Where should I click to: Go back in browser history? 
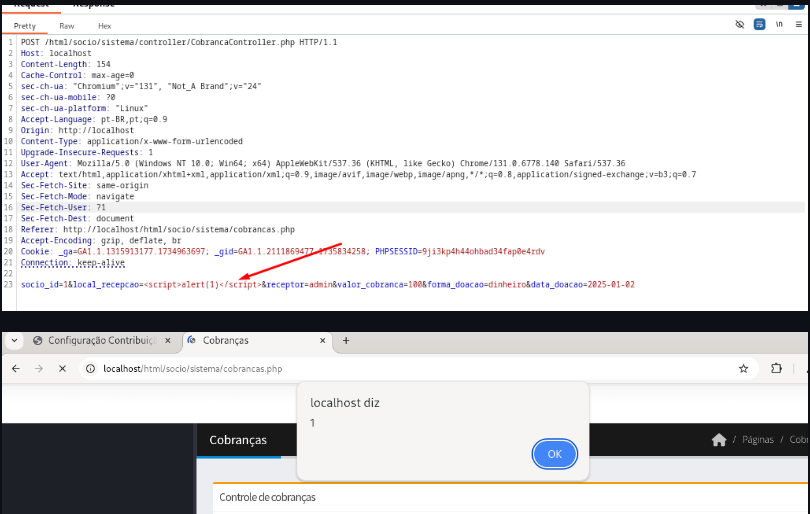pyautogui.click(x=16, y=369)
